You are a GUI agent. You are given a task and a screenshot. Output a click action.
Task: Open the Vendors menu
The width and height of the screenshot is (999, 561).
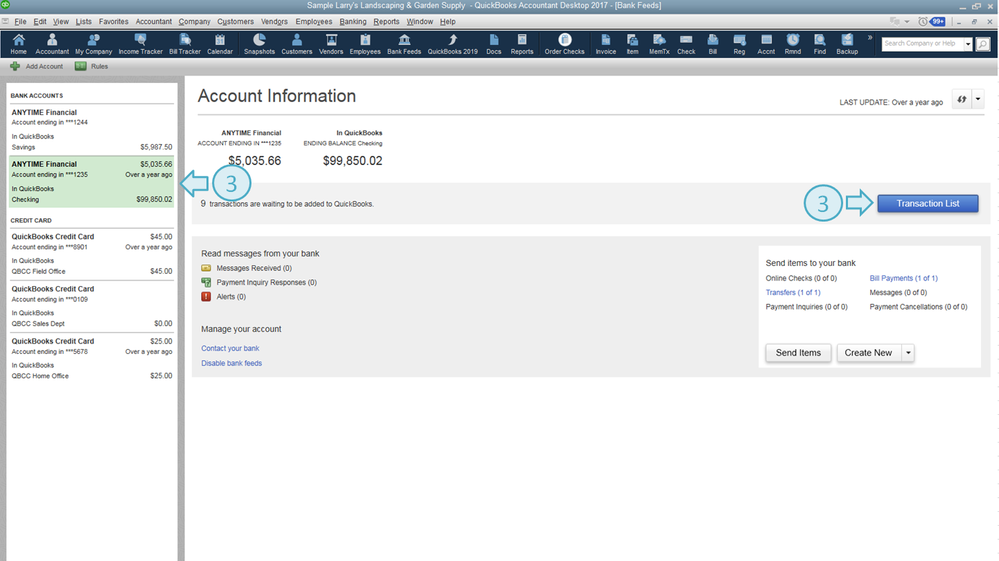[275, 22]
